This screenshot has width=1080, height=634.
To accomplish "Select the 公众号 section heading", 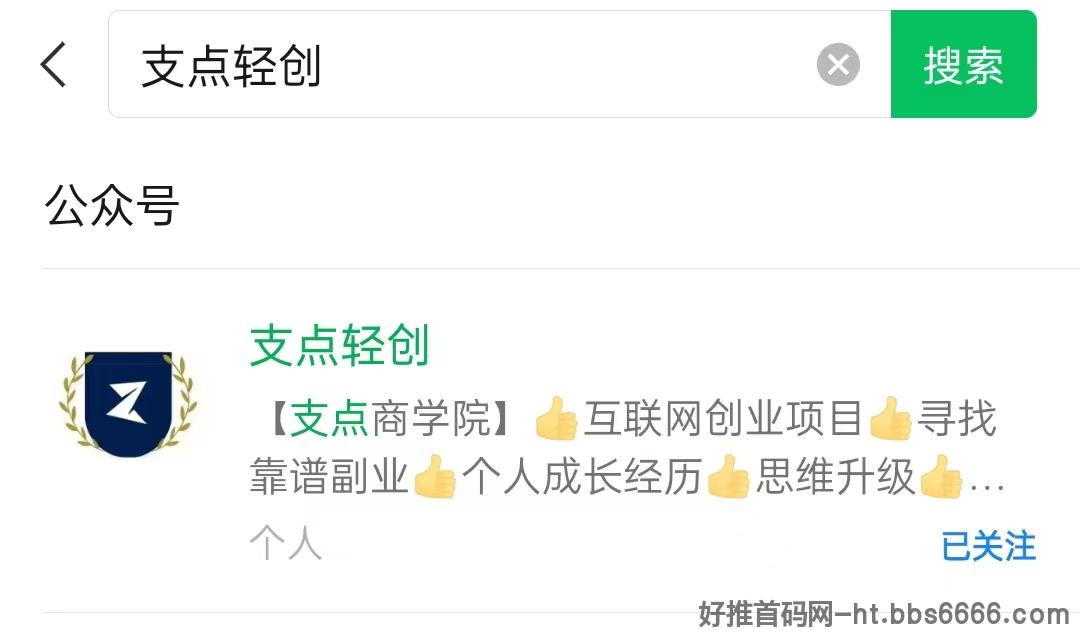I will (112, 205).
